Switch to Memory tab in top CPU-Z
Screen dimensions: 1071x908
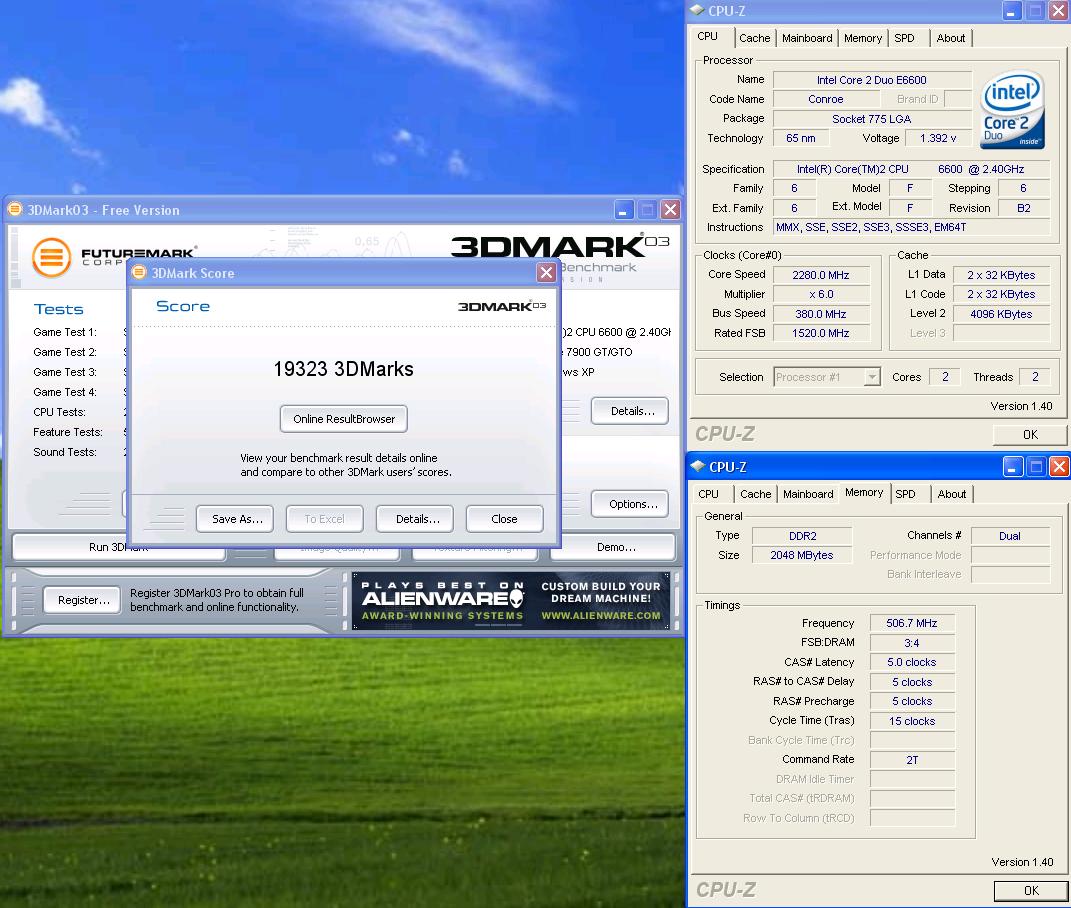pyautogui.click(x=863, y=38)
